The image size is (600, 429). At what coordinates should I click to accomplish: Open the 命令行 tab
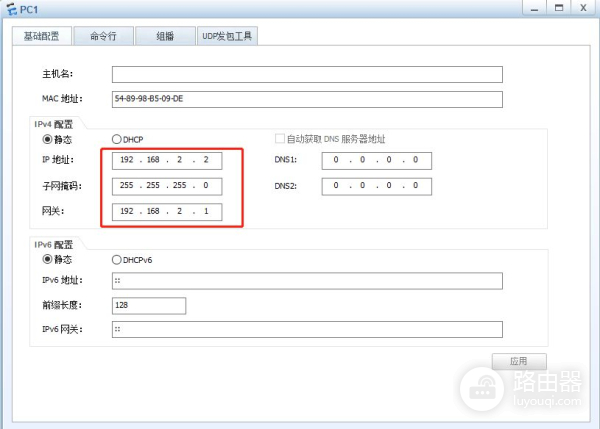103,36
